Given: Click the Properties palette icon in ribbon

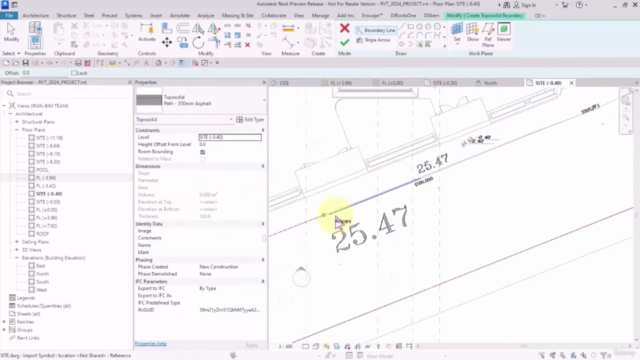Looking at the screenshot, I should click(x=35, y=42).
